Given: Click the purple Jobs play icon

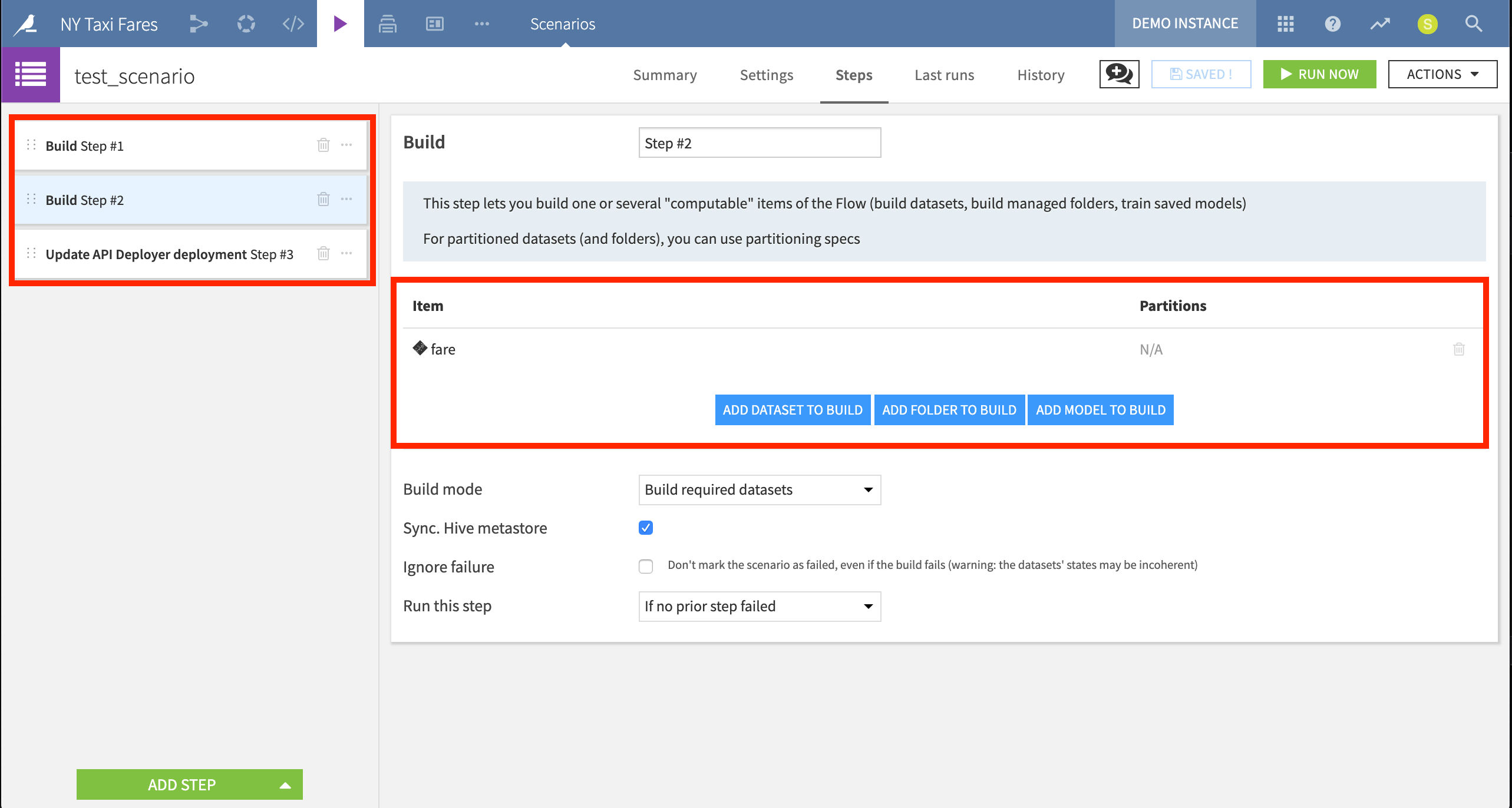Looking at the screenshot, I should pos(340,24).
